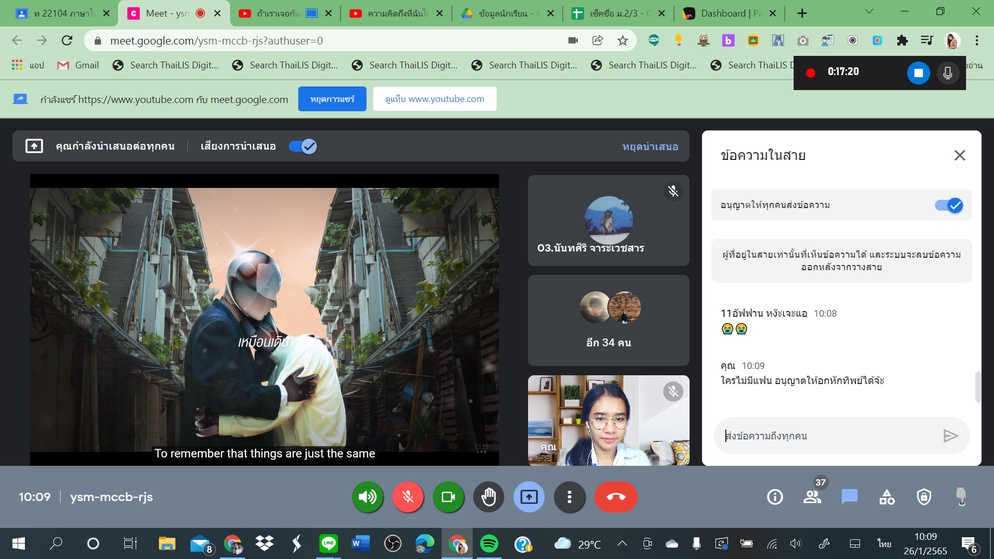Screen dimensions: 994x559
Task: Open Spotify from the taskbar
Action: (489, 543)
